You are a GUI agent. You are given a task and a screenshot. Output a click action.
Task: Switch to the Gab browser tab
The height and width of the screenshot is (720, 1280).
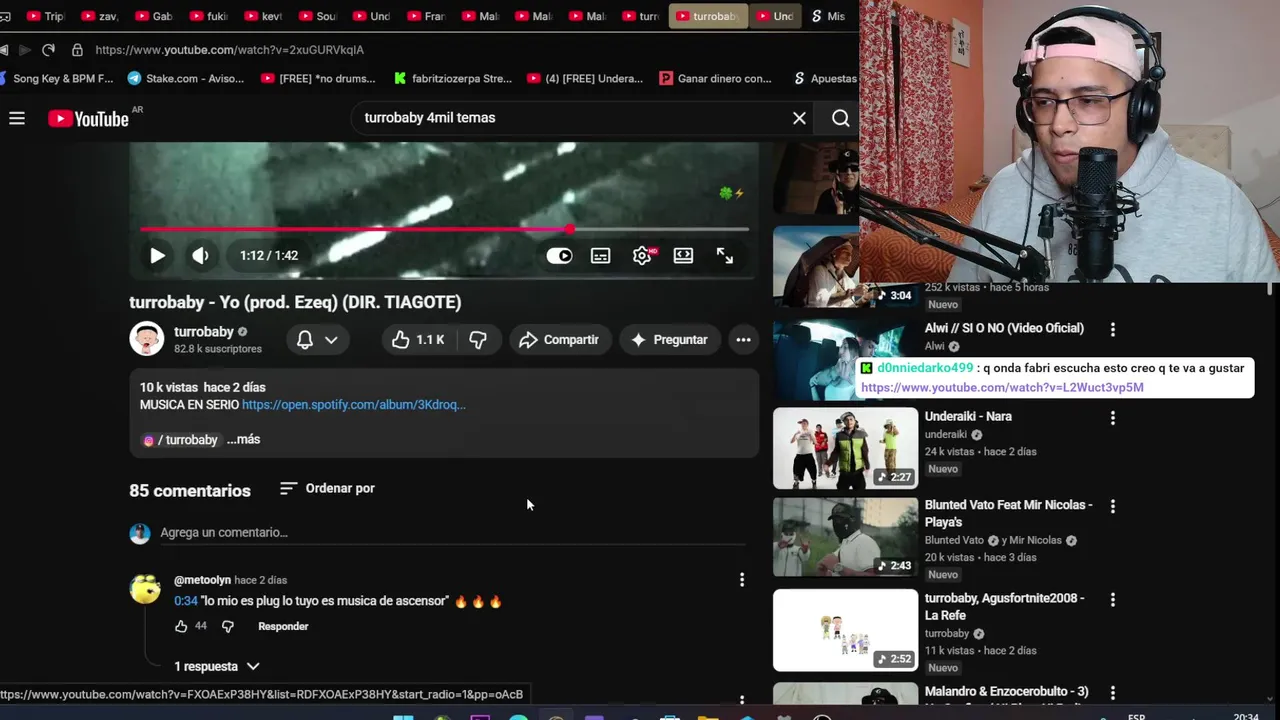(153, 16)
